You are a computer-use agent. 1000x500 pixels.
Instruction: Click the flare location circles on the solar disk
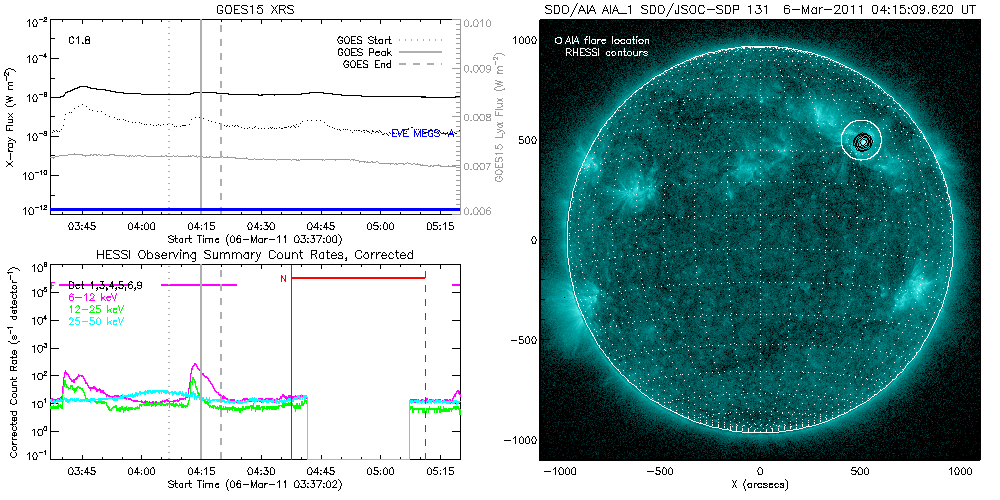859,142
